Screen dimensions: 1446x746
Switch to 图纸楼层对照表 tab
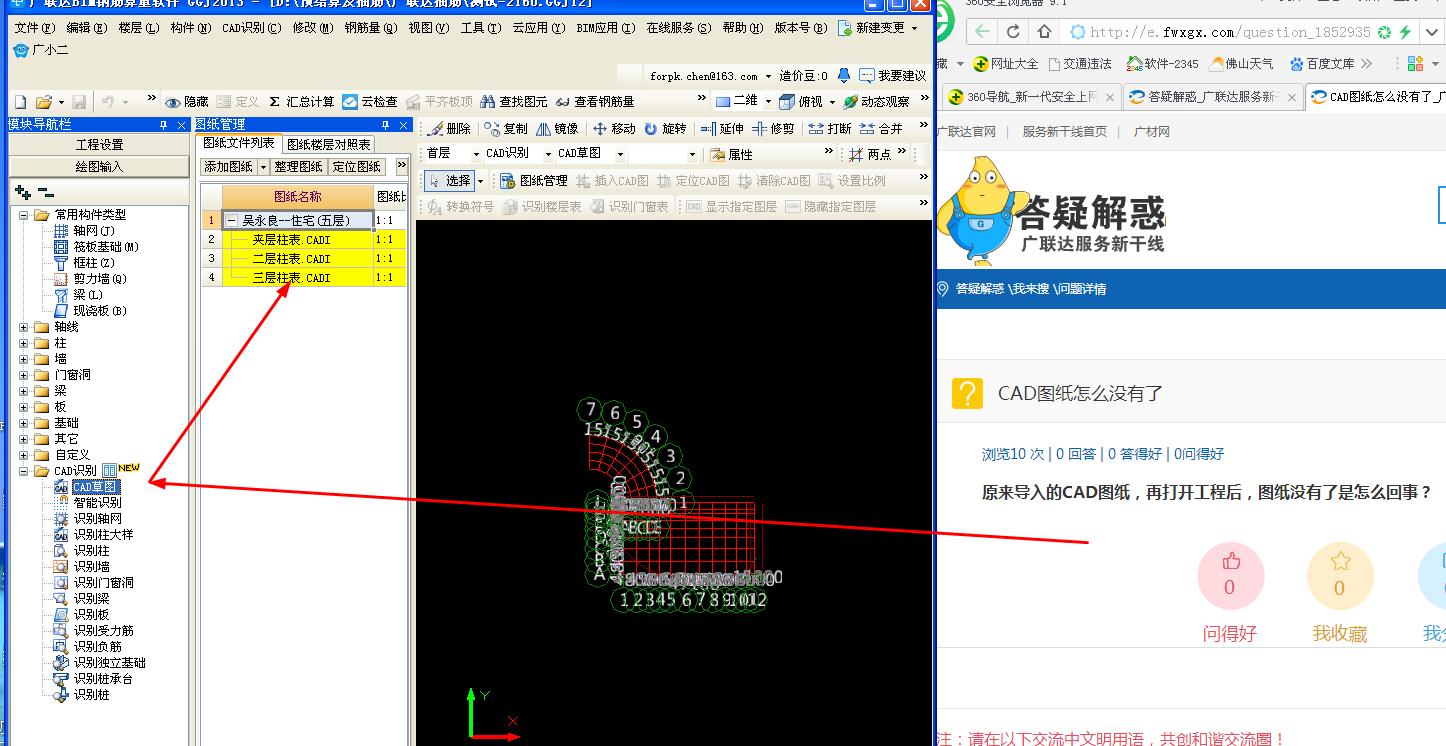329,144
